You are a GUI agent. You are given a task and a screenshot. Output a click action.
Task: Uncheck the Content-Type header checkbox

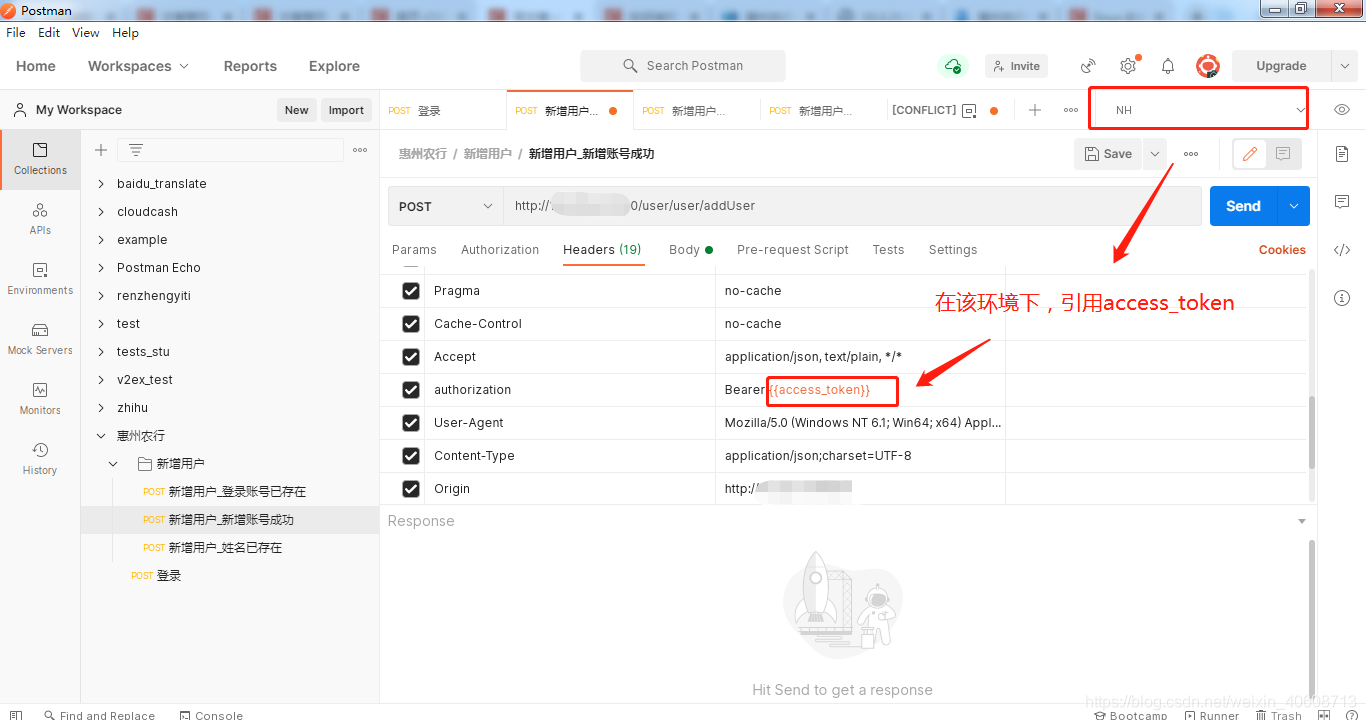coord(411,456)
